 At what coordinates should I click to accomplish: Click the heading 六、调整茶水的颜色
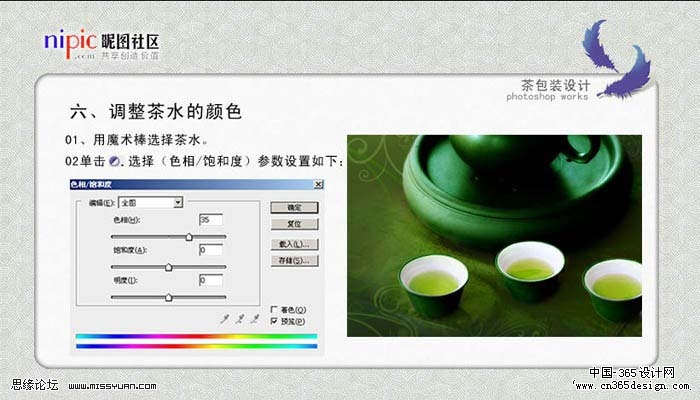[155, 112]
